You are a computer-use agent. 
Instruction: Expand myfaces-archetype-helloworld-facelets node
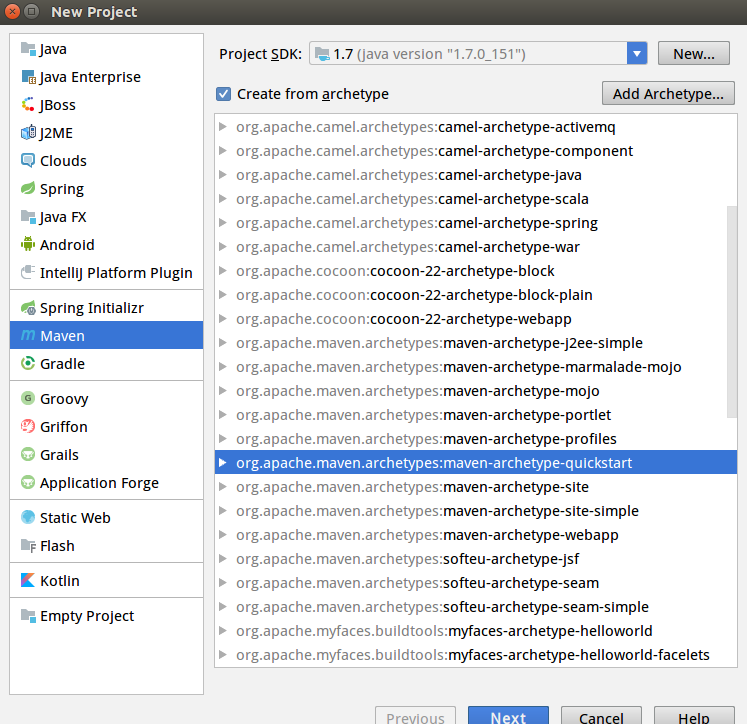tap(222, 654)
